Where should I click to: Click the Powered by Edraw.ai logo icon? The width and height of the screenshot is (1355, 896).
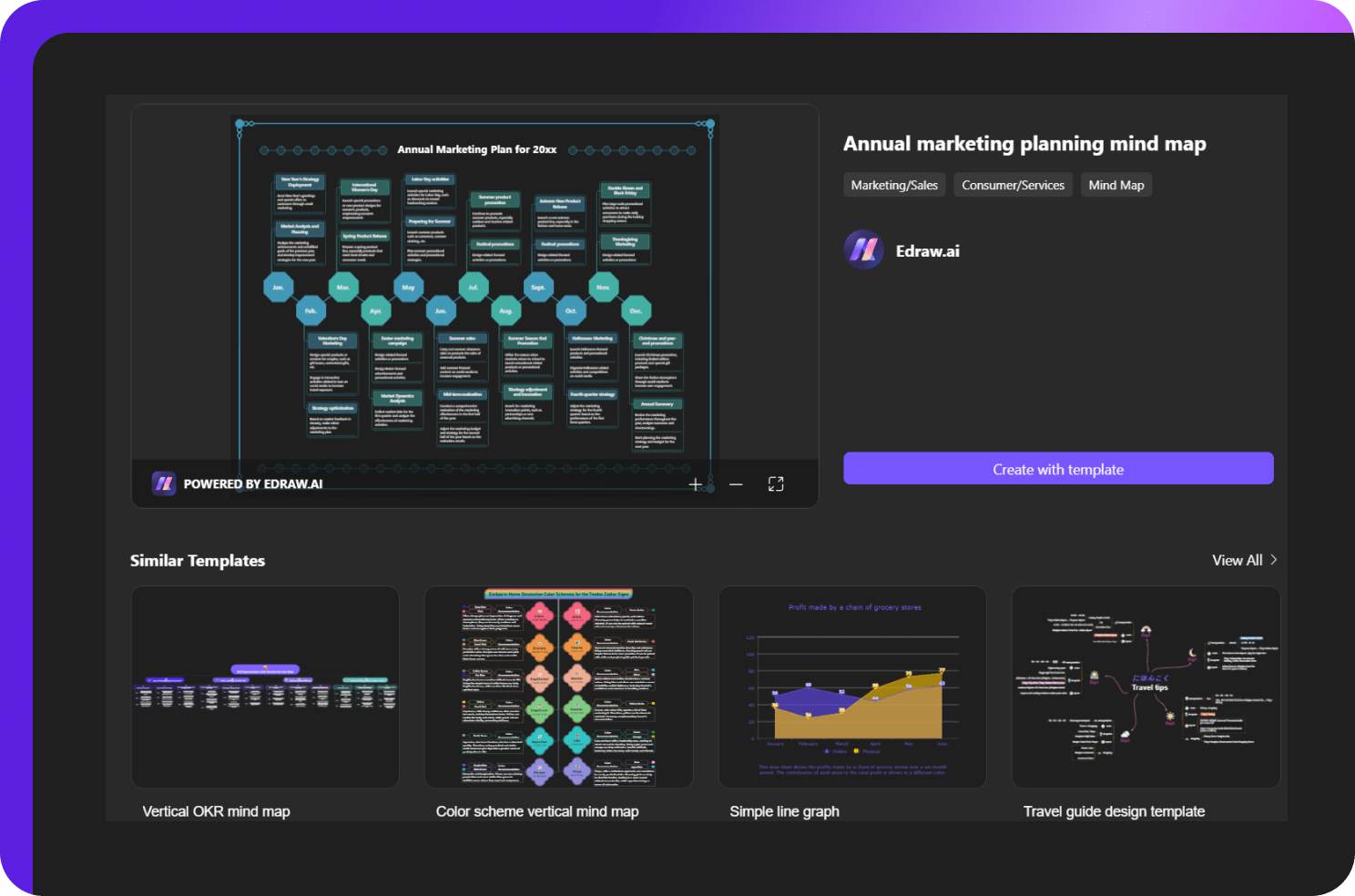pyautogui.click(x=164, y=484)
